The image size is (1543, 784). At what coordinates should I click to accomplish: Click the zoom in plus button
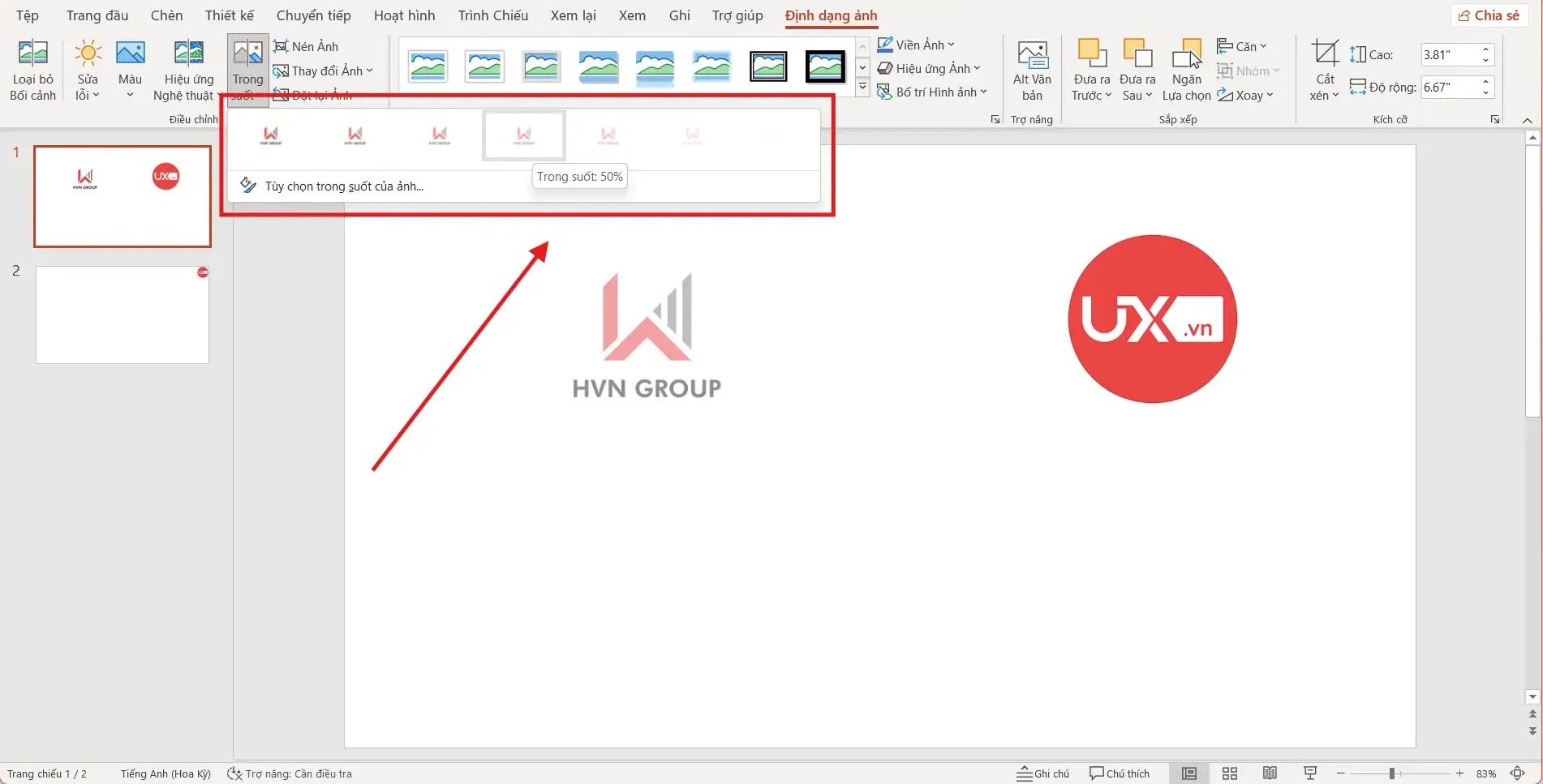pos(1460,773)
